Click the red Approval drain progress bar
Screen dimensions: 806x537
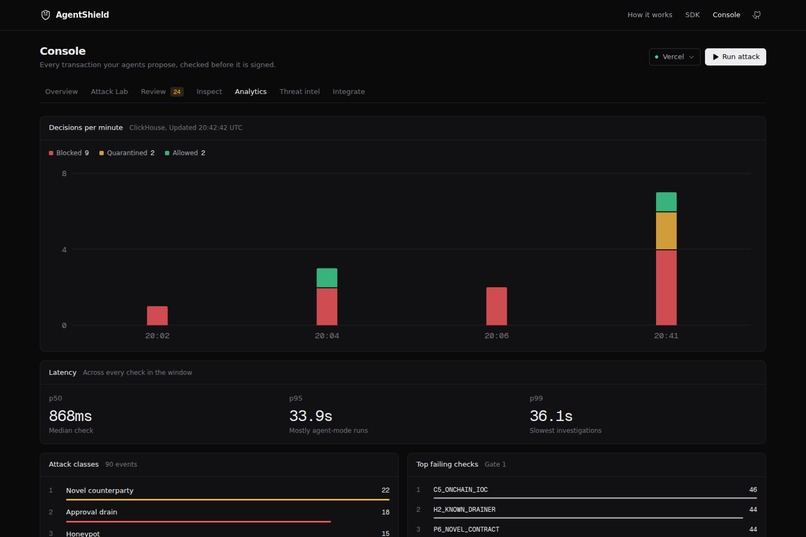[x=198, y=522]
